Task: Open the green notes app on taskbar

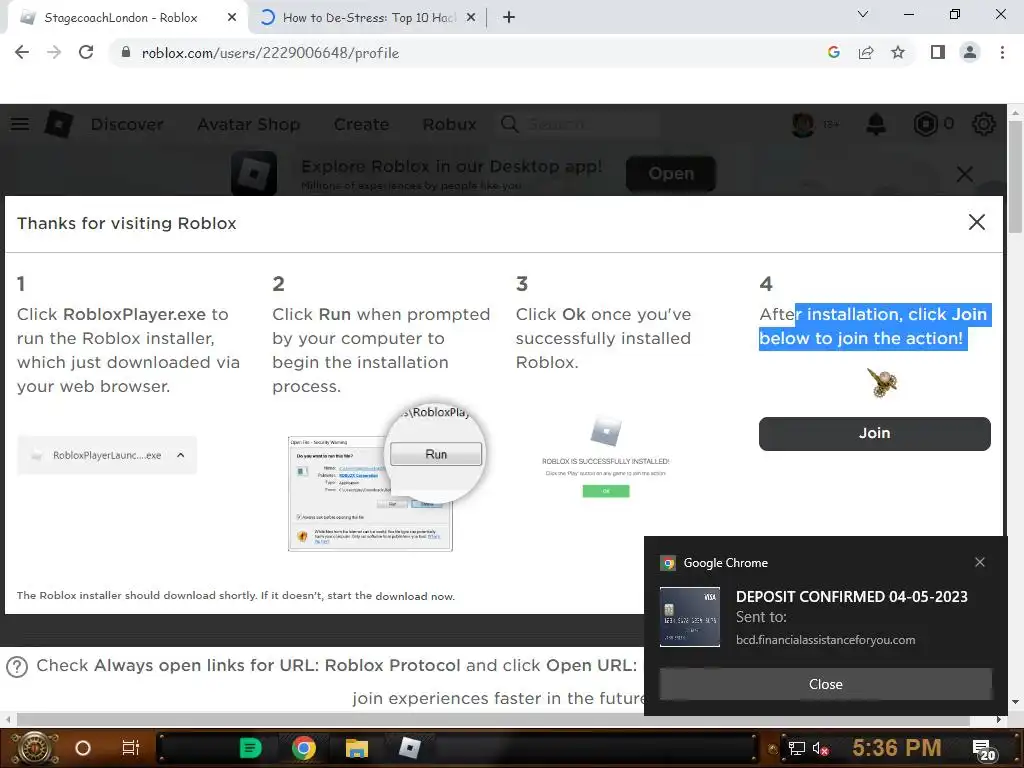Action: point(250,748)
